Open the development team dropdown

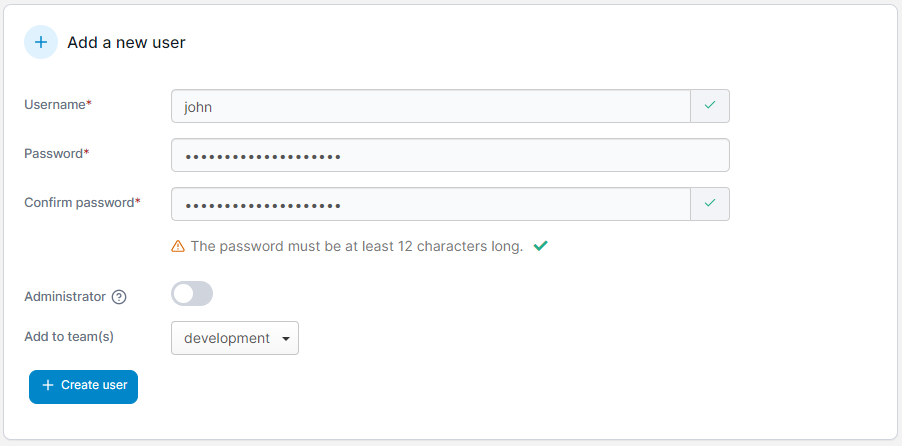pos(234,338)
